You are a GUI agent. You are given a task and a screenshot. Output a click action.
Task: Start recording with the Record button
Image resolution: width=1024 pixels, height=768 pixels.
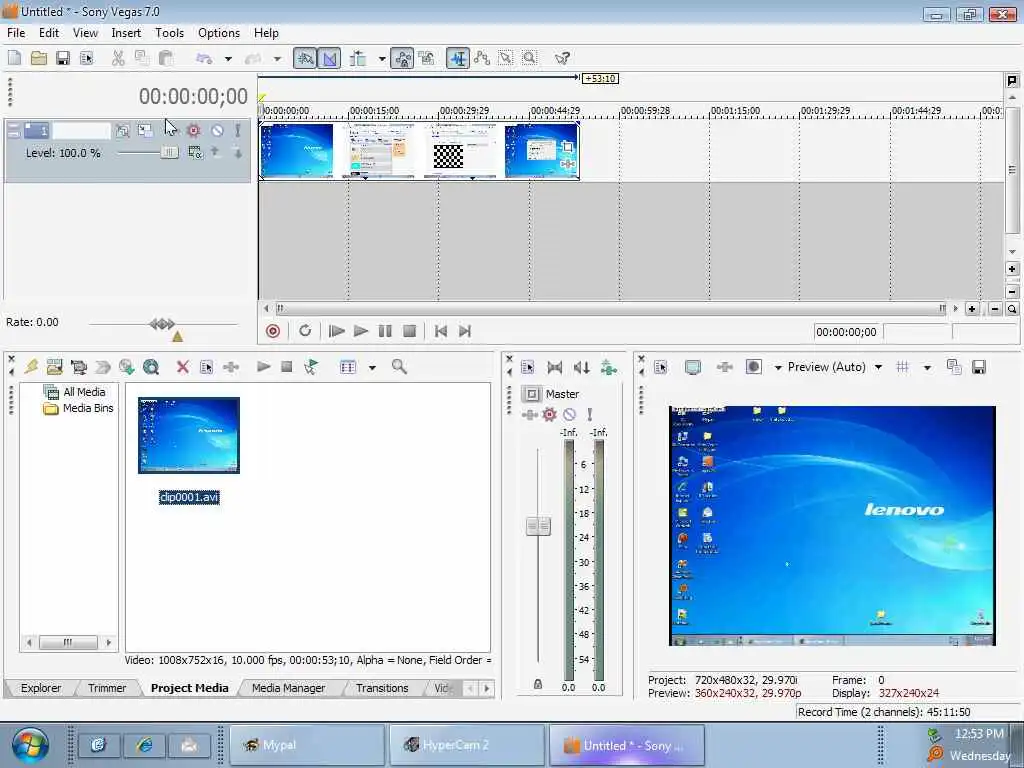[x=273, y=331]
